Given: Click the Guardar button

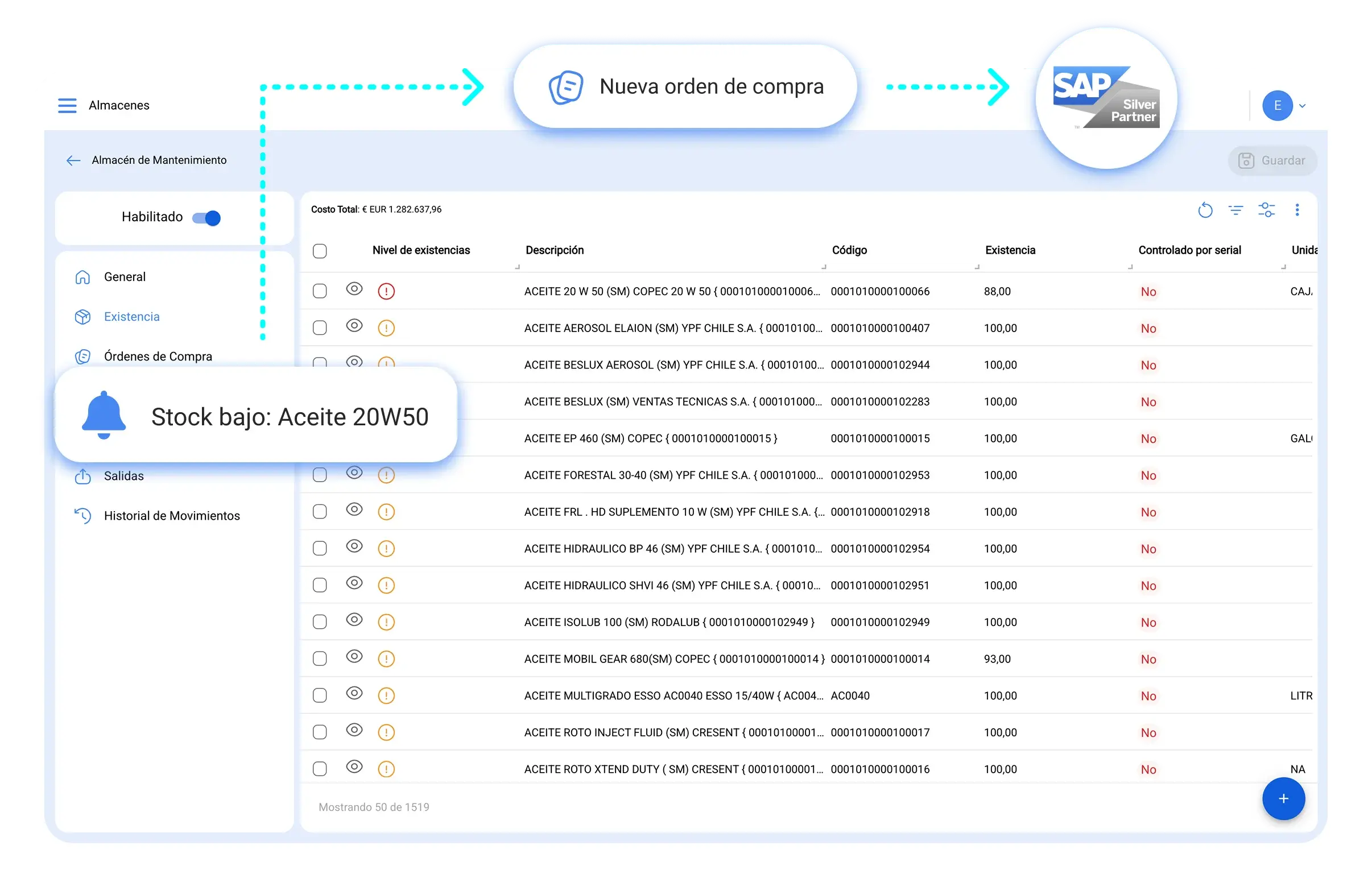Looking at the screenshot, I should pos(1271,161).
